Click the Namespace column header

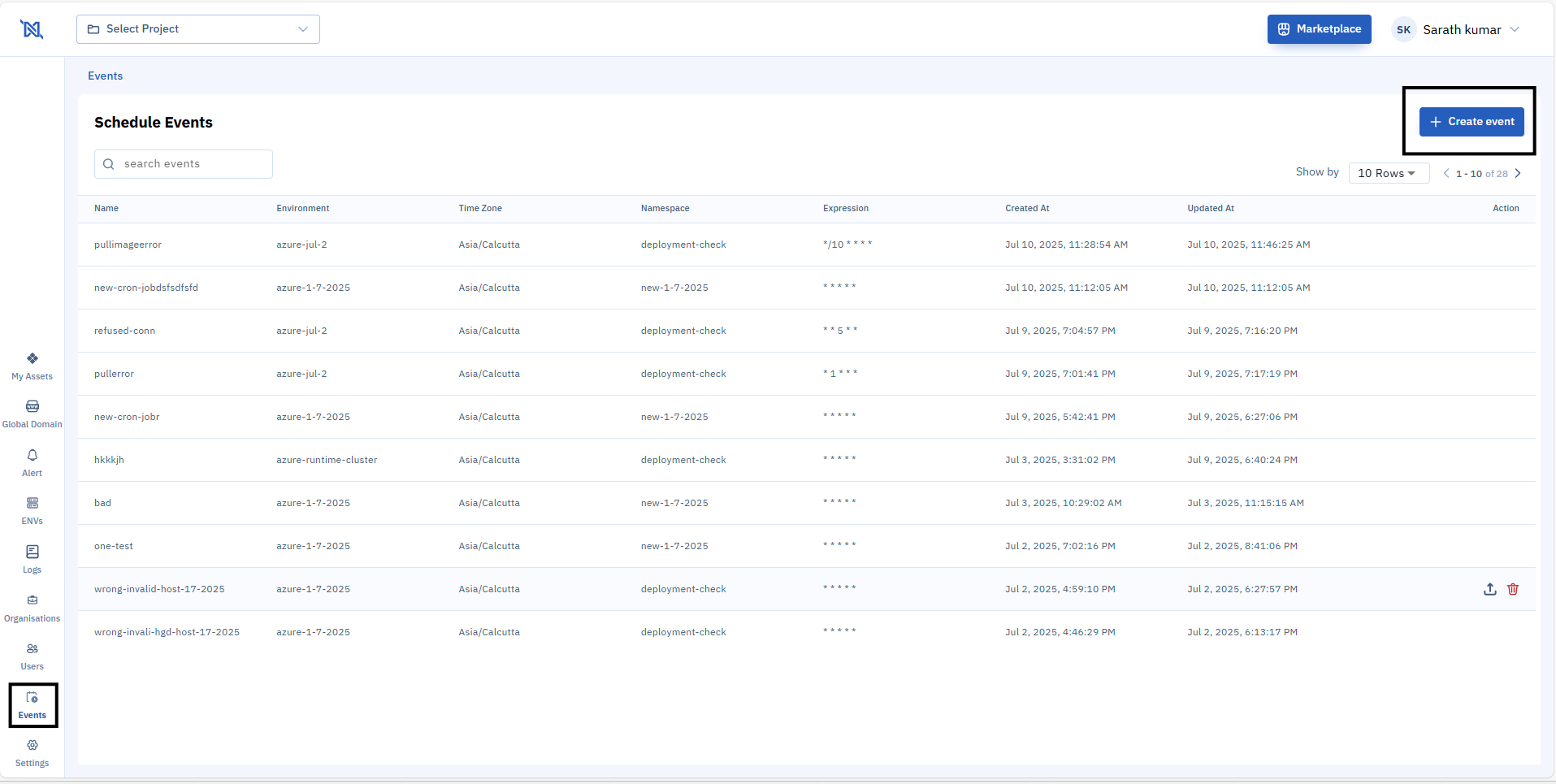(665, 209)
